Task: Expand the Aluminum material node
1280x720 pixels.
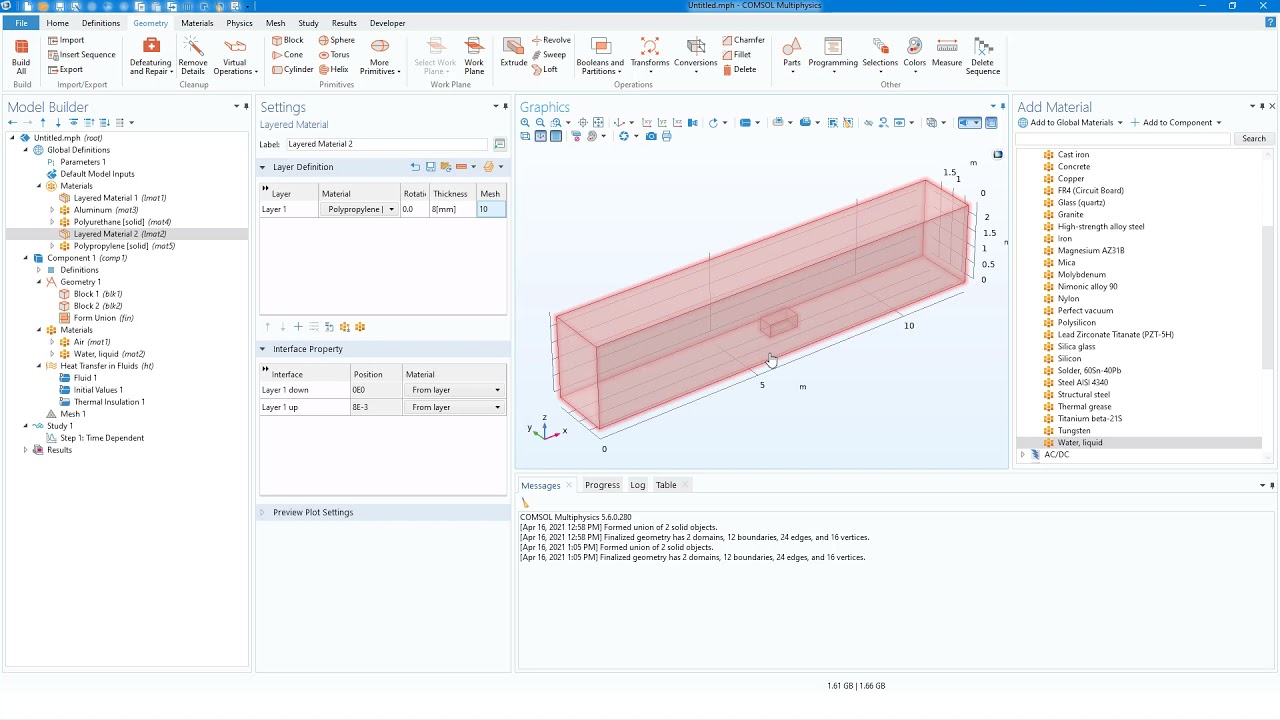Action: (x=52, y=210)
